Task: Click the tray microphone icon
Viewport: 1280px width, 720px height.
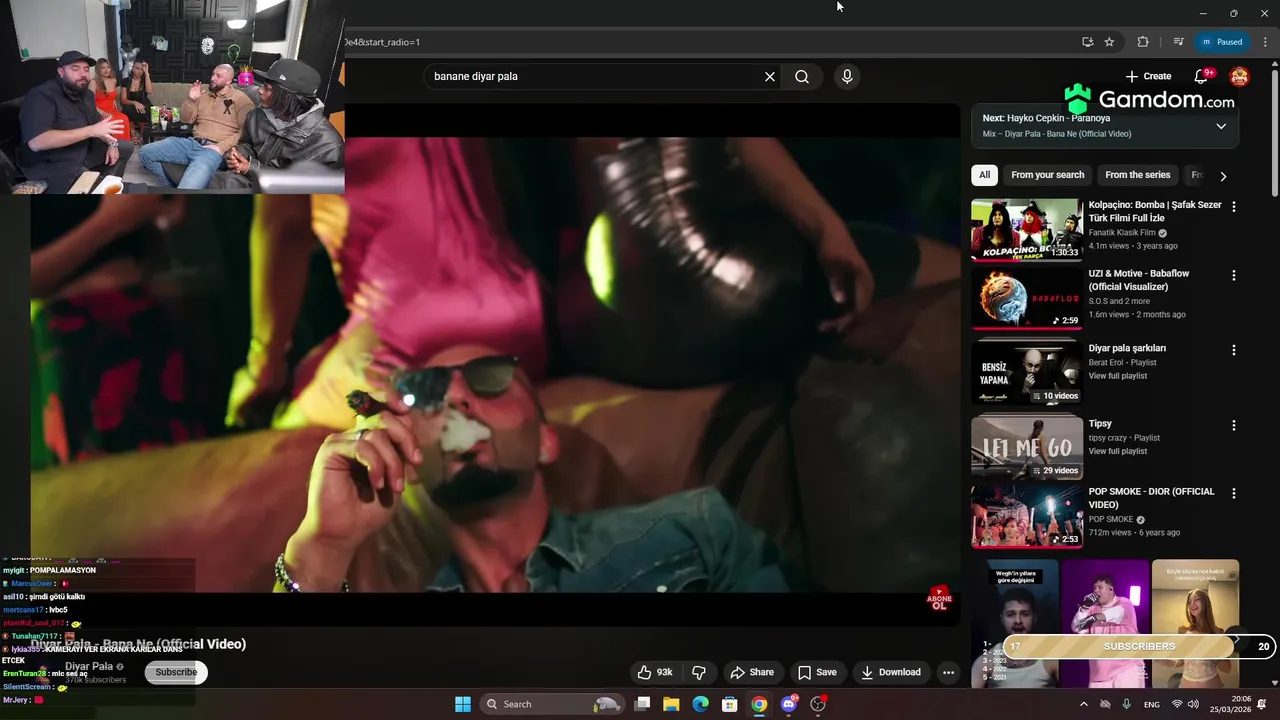Action: click(x=1126, y=704)
